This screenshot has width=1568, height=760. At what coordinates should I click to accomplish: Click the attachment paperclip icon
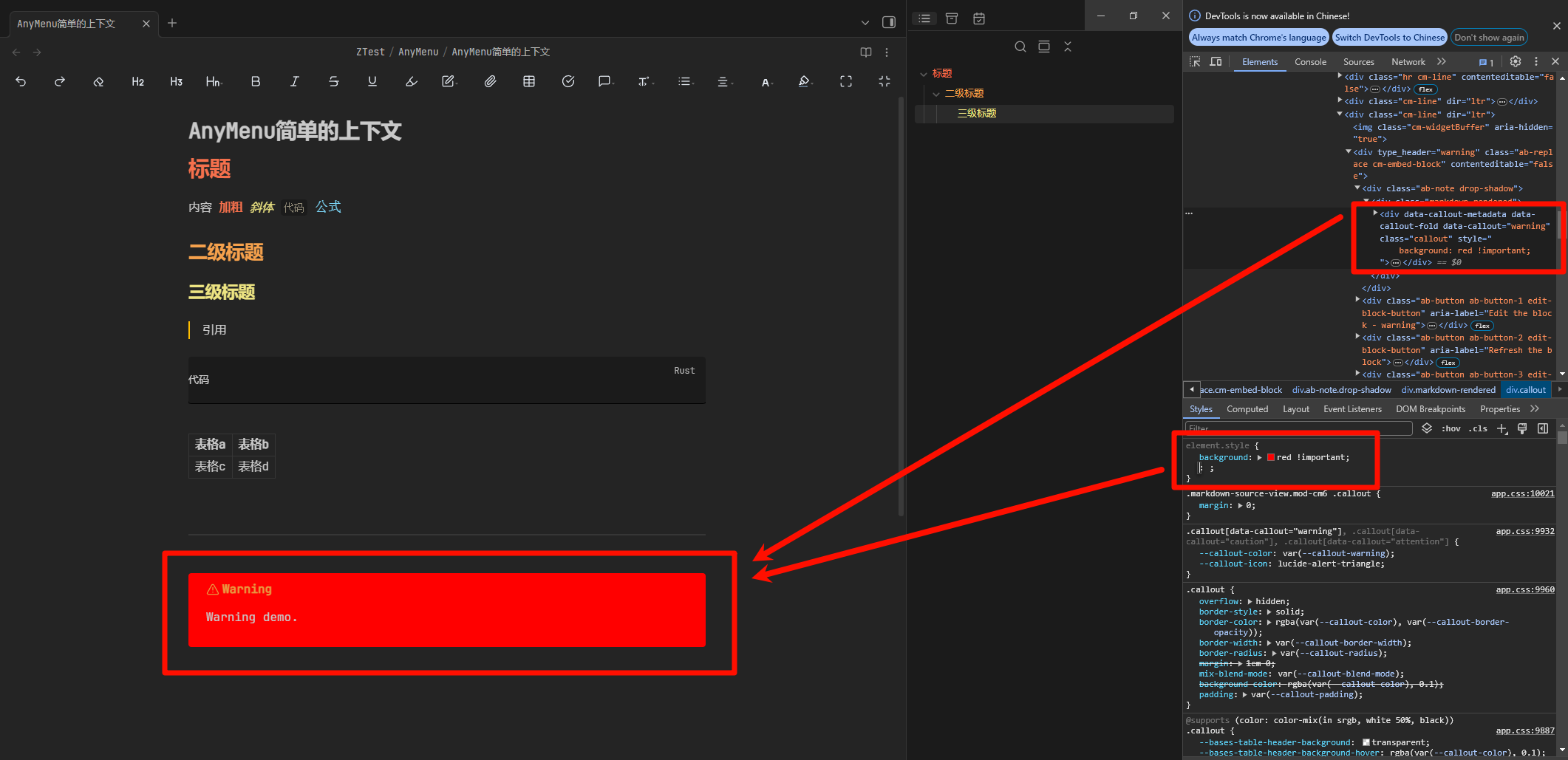[490, 81]
